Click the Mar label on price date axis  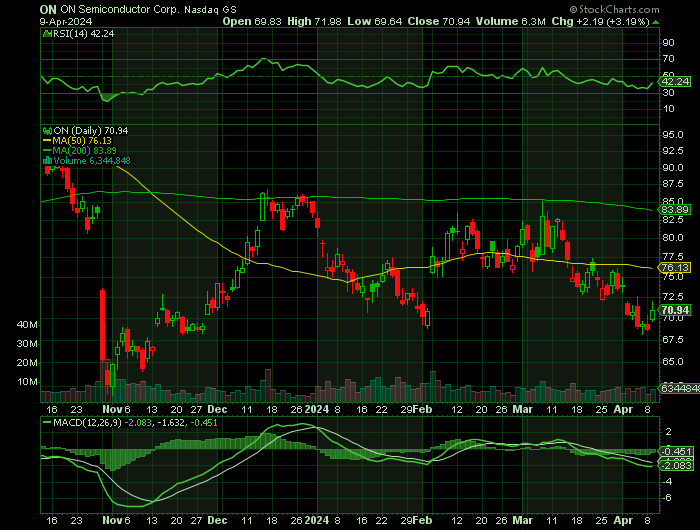(x=522, y=409)
